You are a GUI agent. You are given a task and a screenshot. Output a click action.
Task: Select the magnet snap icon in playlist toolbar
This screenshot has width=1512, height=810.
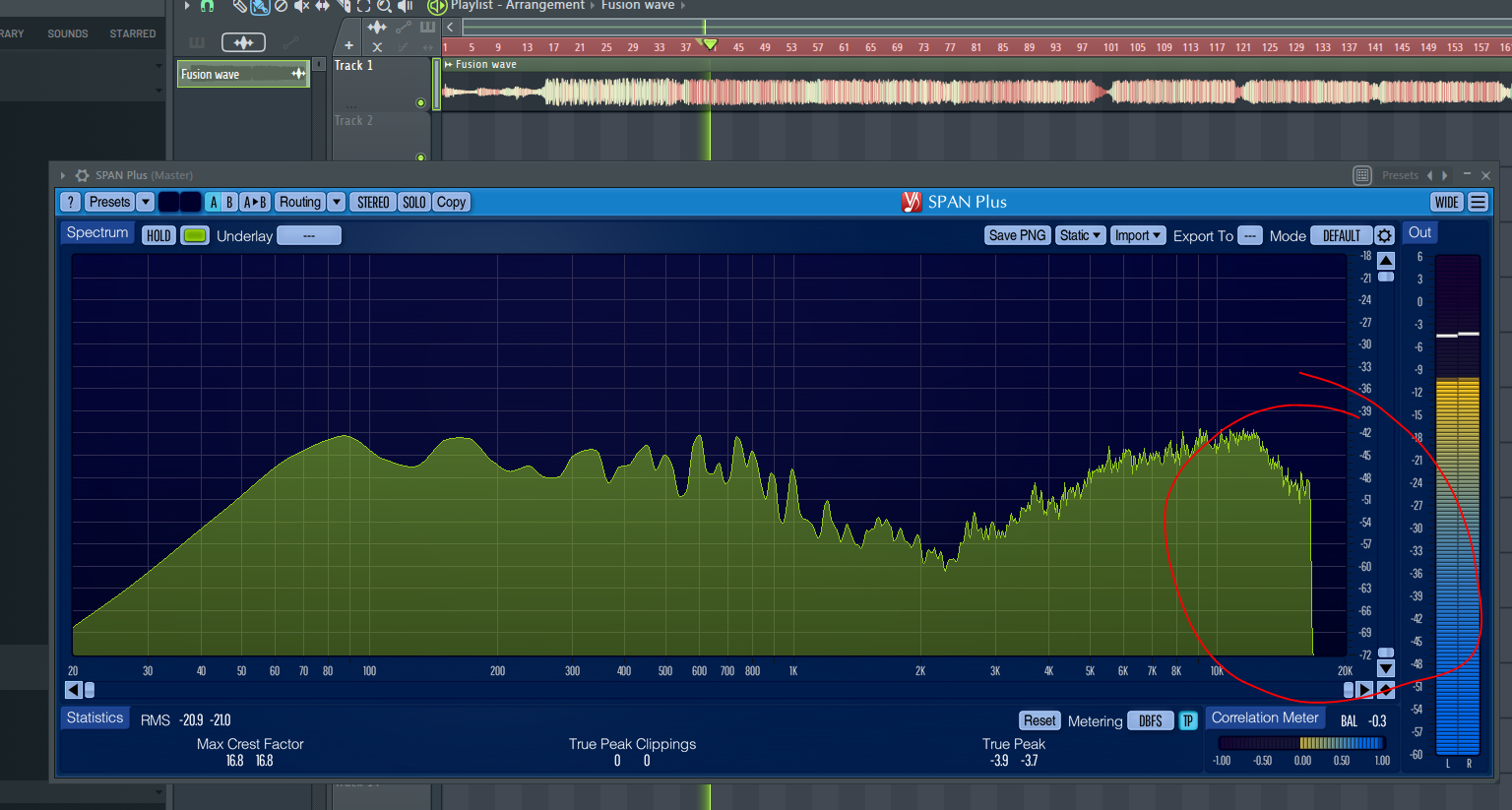(207, 6)
